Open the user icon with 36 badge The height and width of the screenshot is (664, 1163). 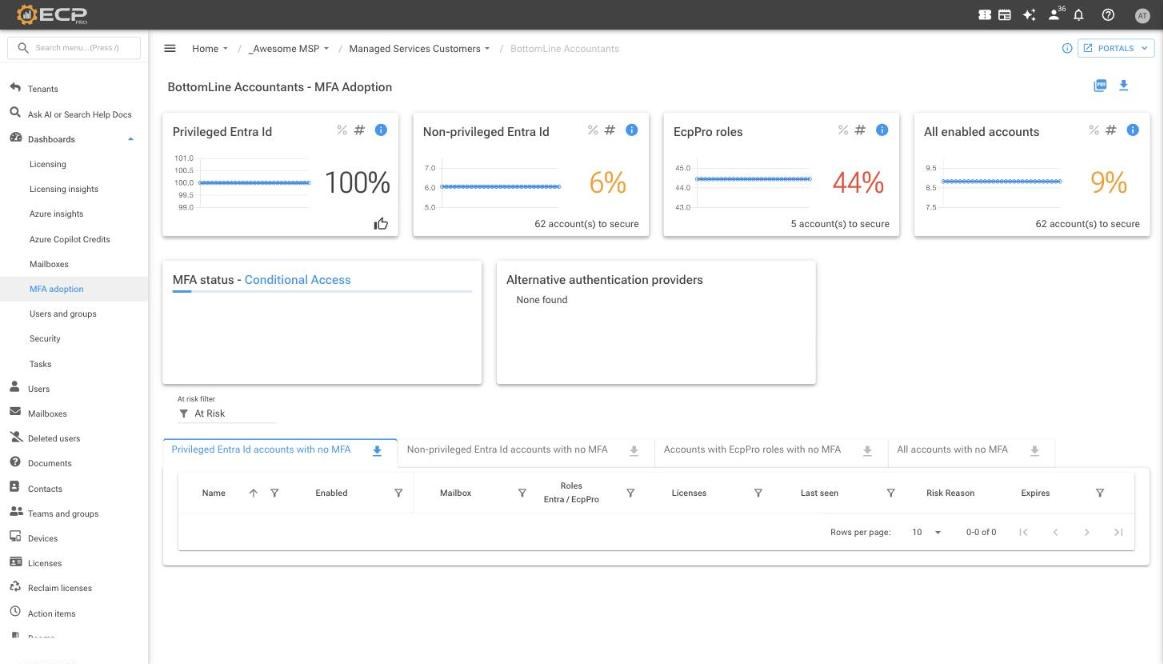tap(1055, 15)
